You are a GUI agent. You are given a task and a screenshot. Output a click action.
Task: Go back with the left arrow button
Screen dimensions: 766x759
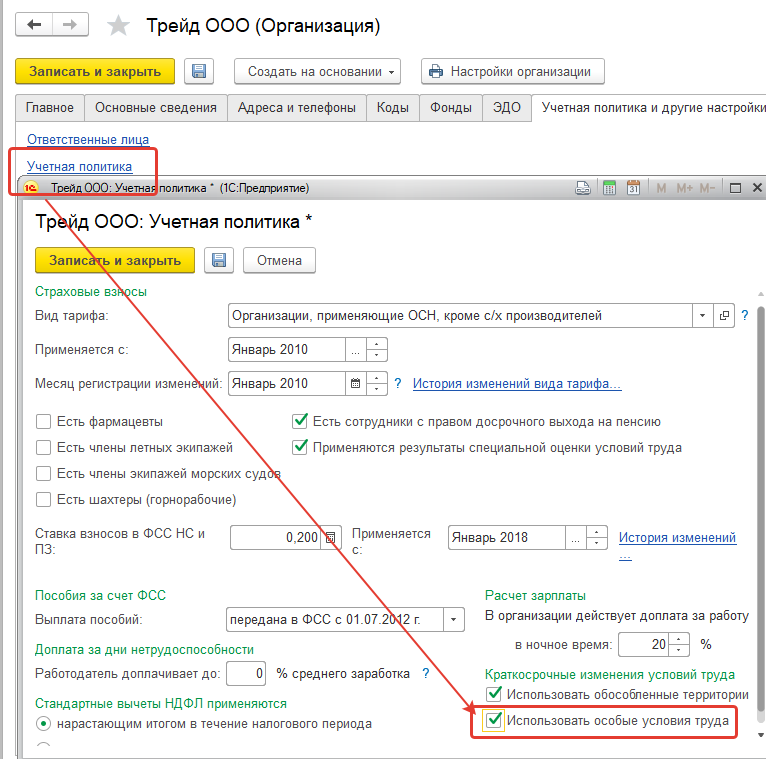(x=34, y=24)
